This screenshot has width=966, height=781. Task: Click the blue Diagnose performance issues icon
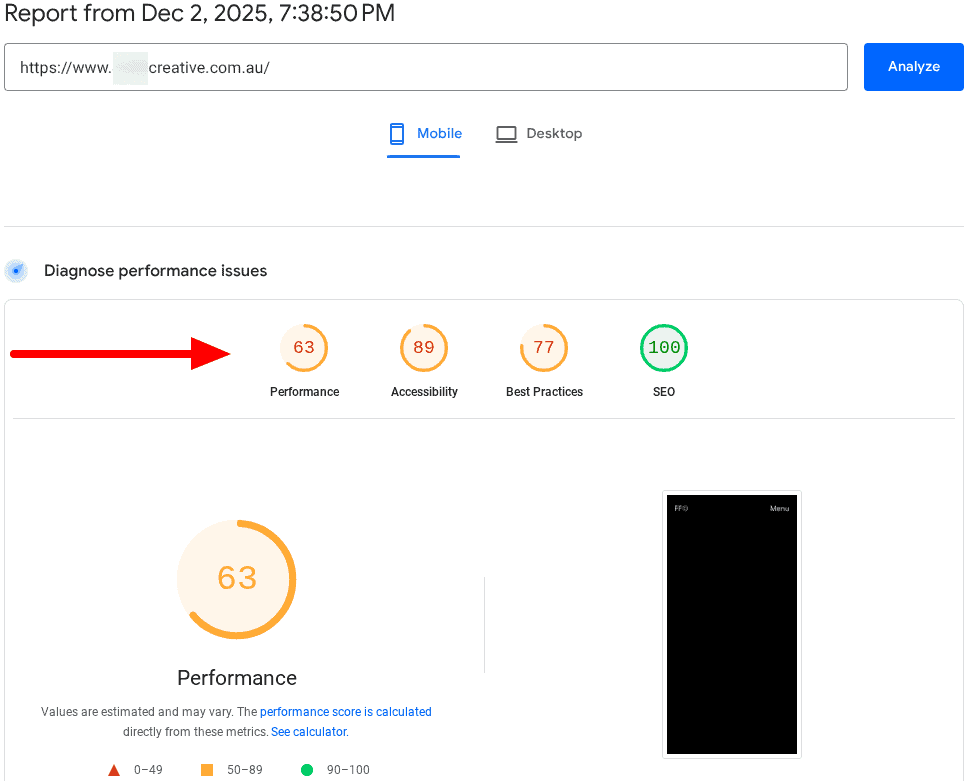(x=16, y=271)
